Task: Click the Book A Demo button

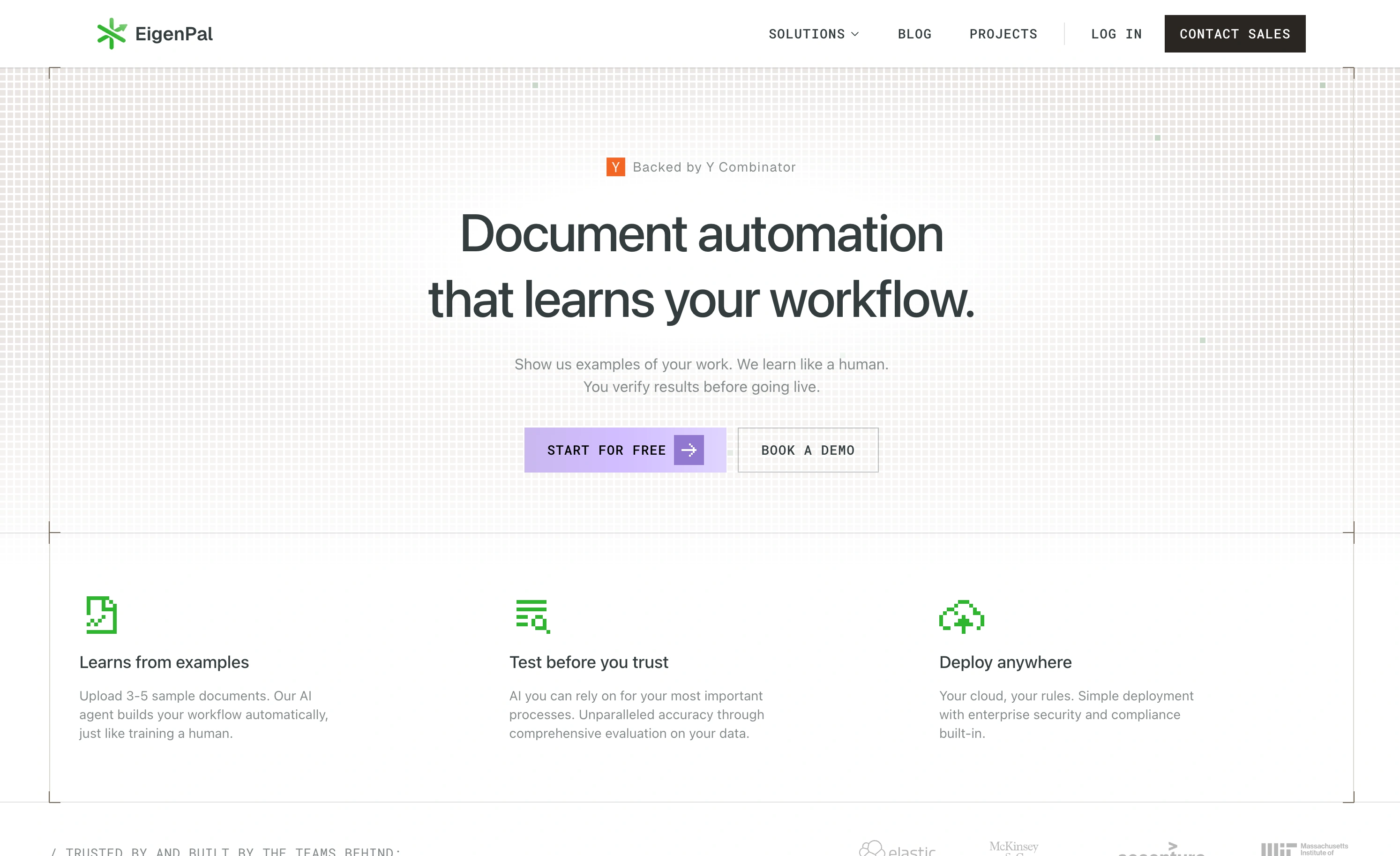Action: [x=808, y=450]
